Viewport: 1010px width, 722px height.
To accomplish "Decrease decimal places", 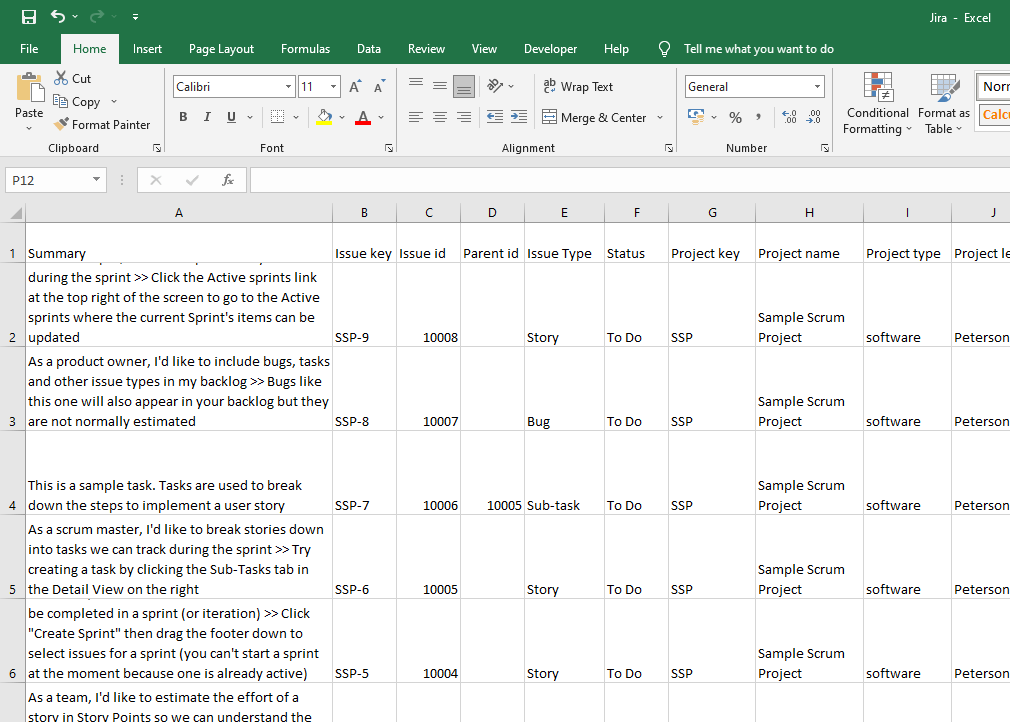I will pyautogui.click(x=814, y=117).
